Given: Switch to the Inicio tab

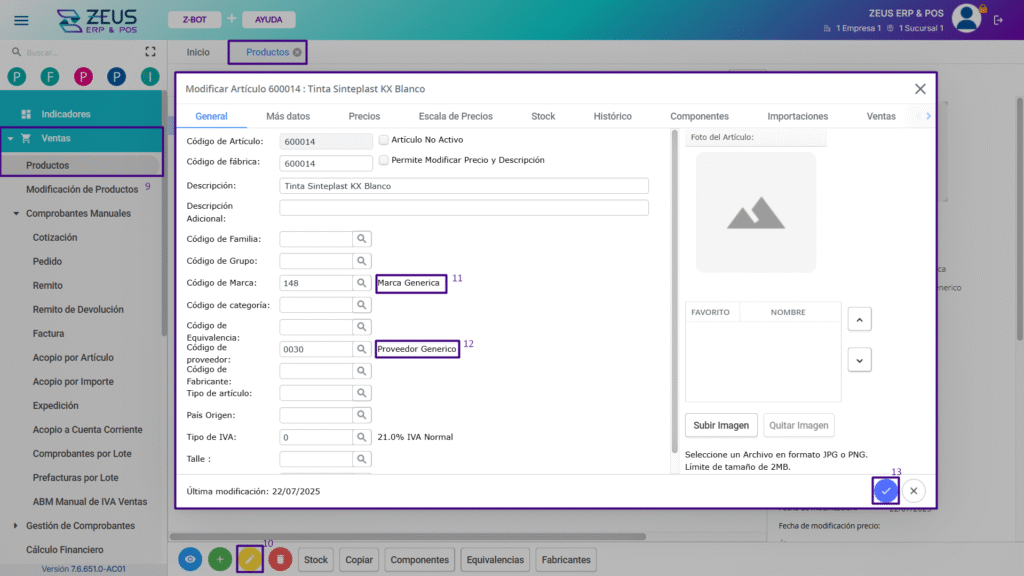Looking at the screenshot, I should pos(198,52).
